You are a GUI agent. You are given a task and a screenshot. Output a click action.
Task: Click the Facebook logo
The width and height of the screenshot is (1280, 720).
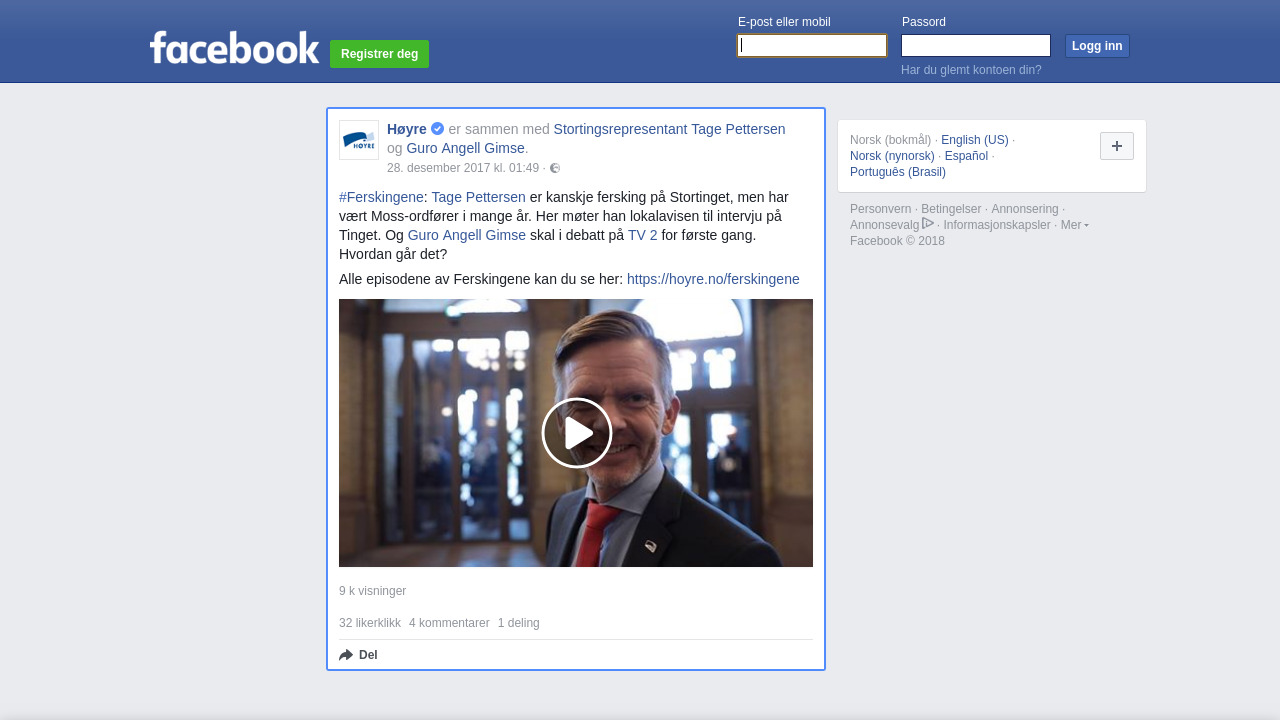coord(234,47)
